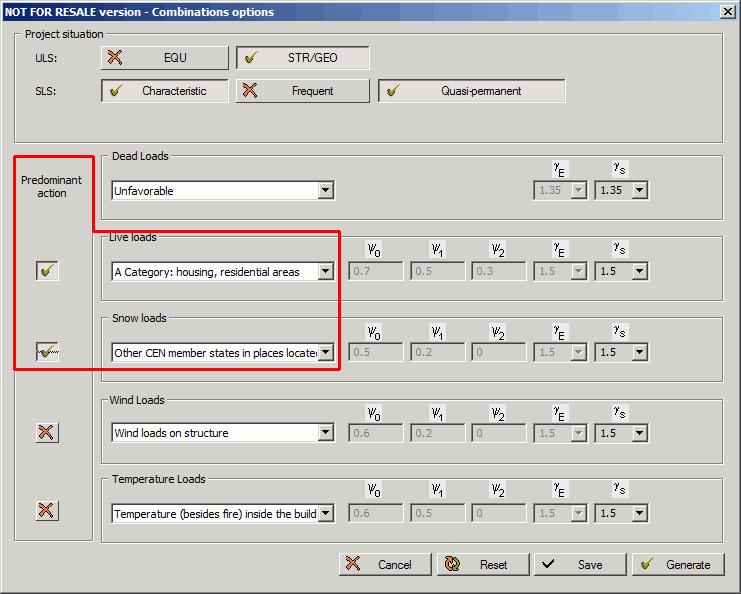Screen dimensions: 741x594
Task: Open Snow loads γS 1.5 dropdown
Action: pos(621,352)
